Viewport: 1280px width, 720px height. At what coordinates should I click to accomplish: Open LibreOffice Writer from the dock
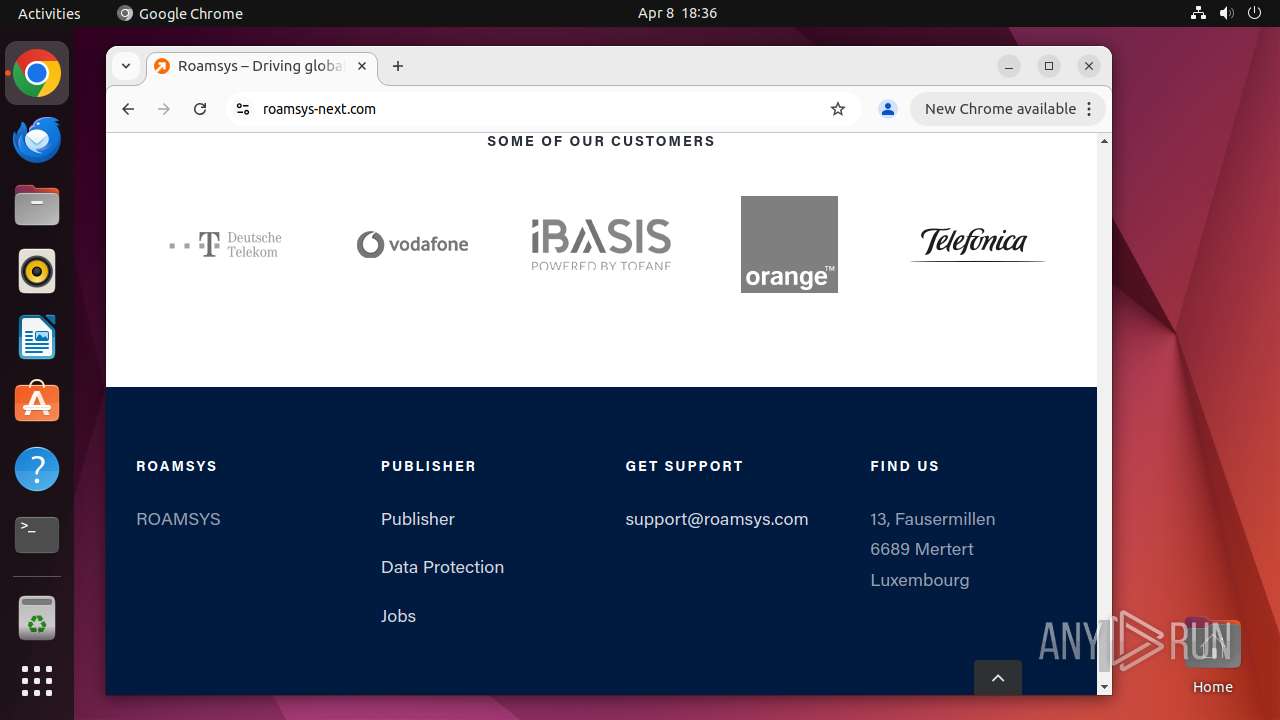point(37,337)
